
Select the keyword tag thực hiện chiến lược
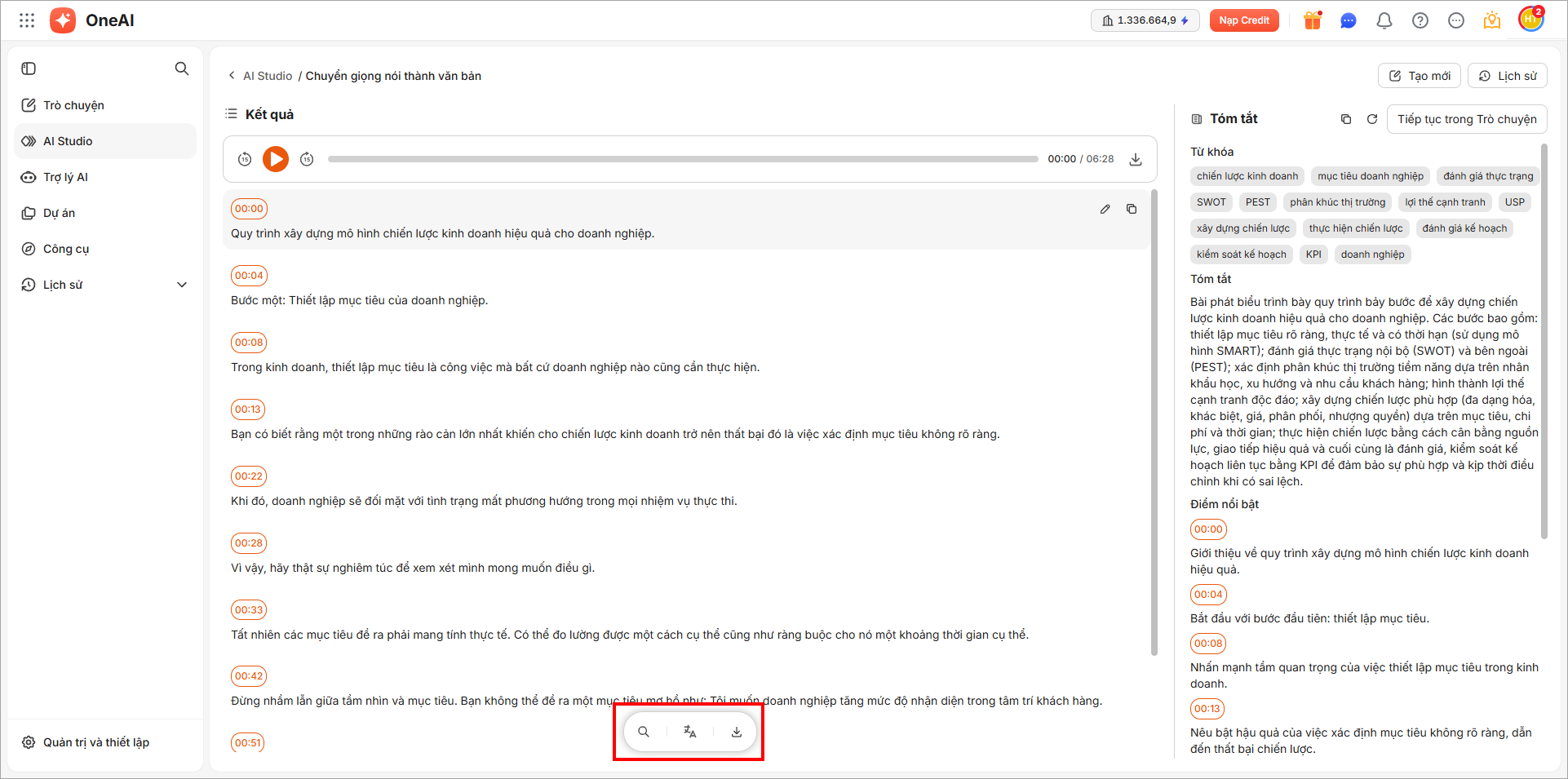1356,228
